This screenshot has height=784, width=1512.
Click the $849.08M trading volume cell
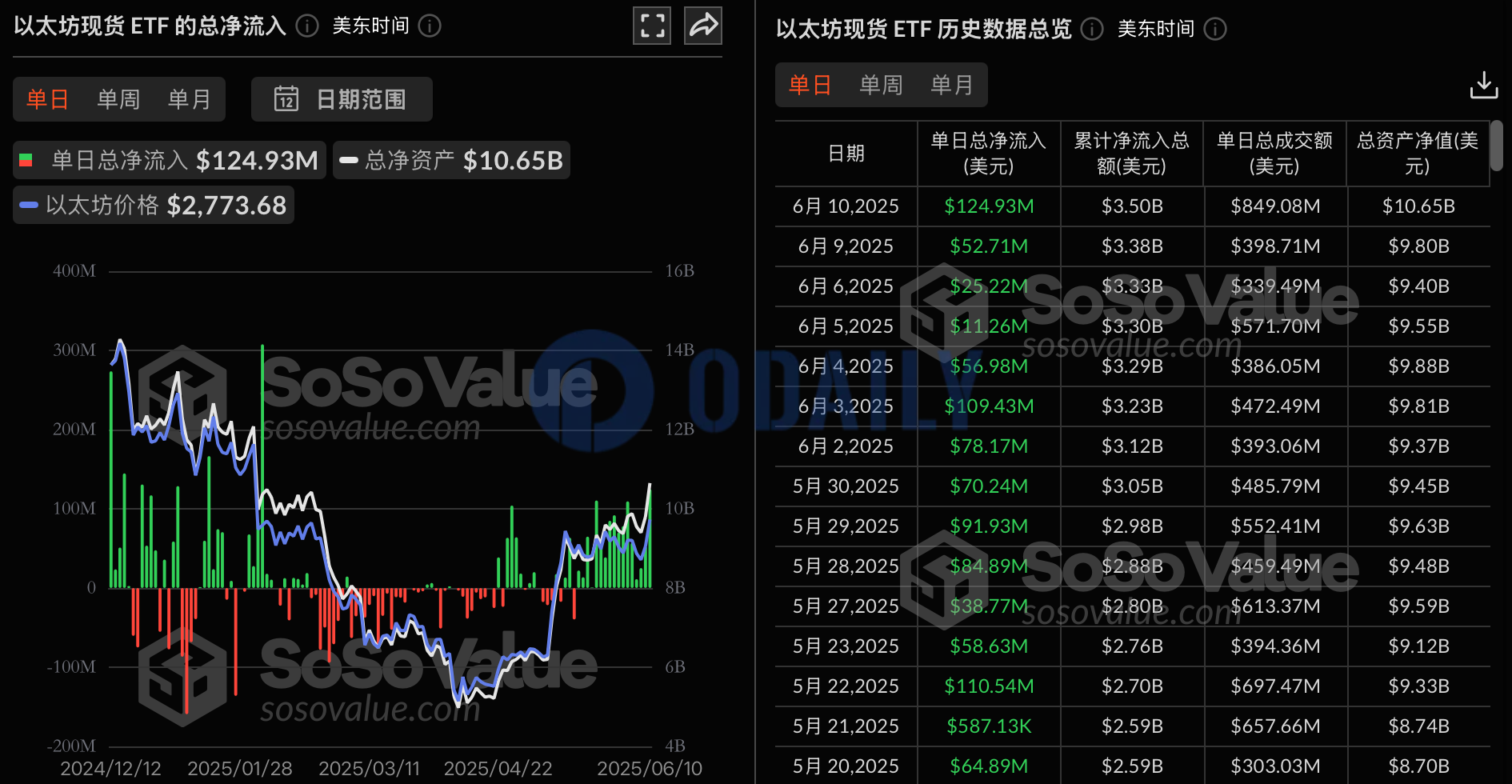(1275, 206)
